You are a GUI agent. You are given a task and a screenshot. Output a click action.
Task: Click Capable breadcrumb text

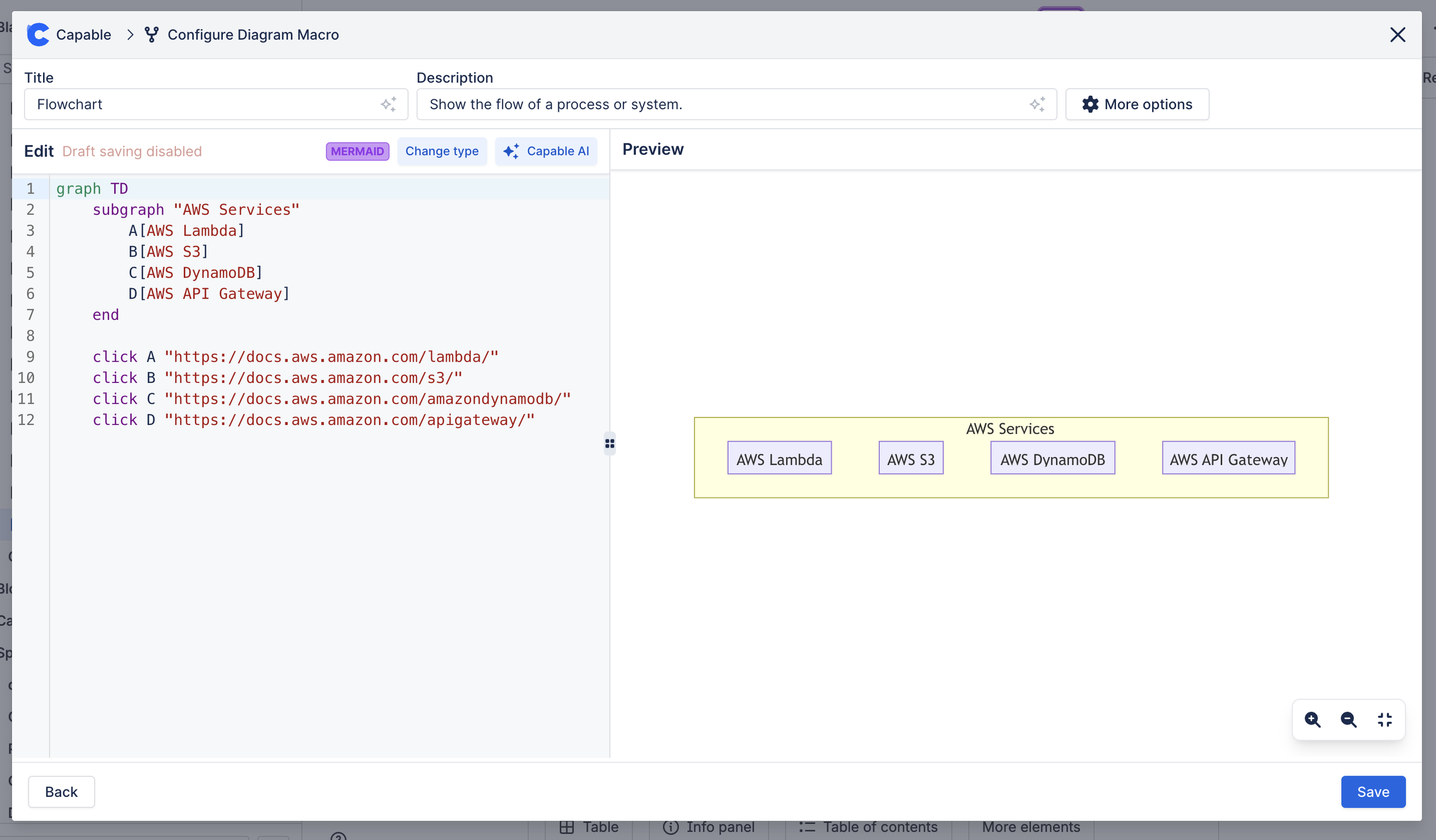pyautogui.click(x=84, y=34)
